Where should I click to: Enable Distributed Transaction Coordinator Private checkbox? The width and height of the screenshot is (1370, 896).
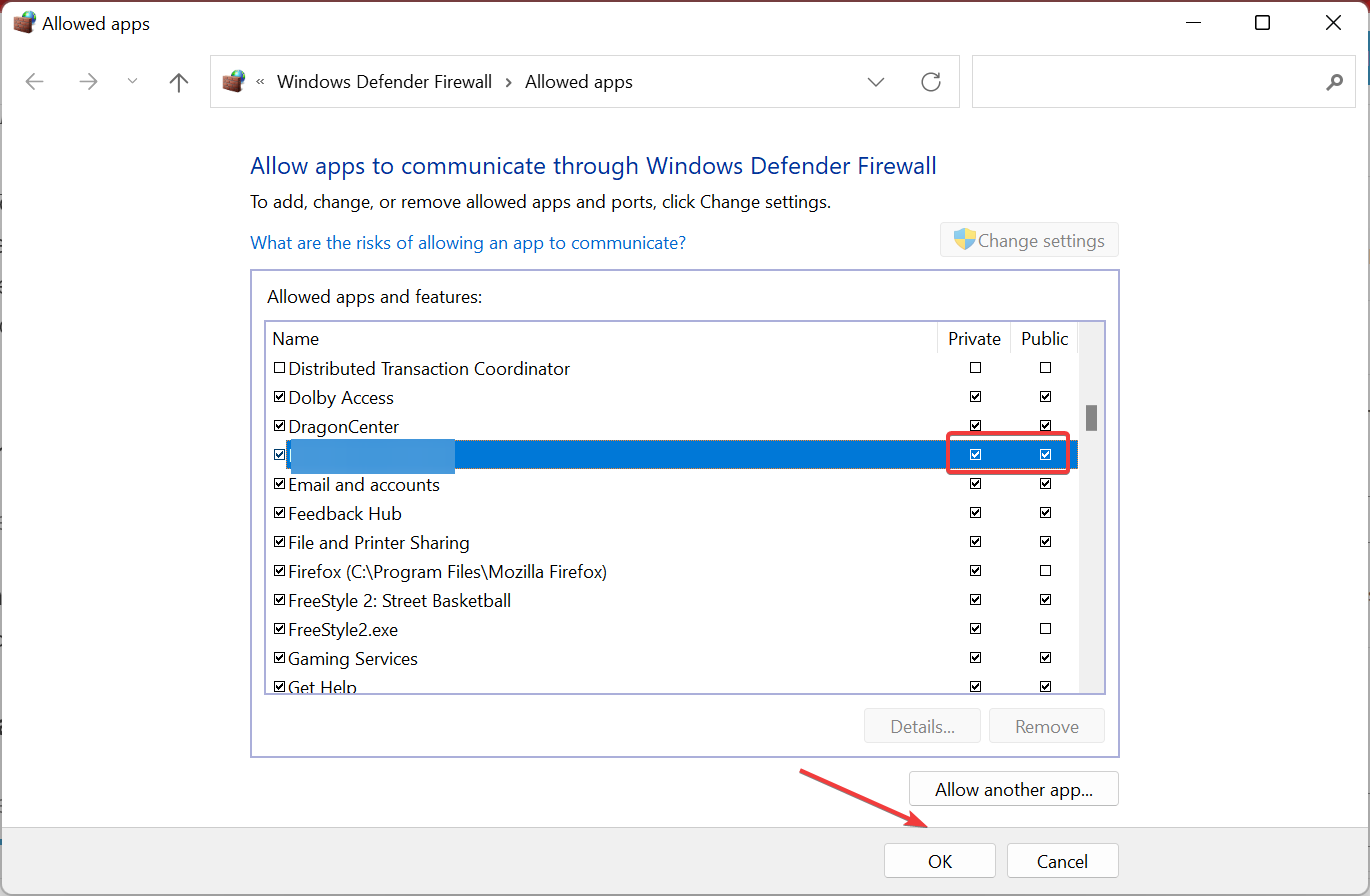coord(975,368)
